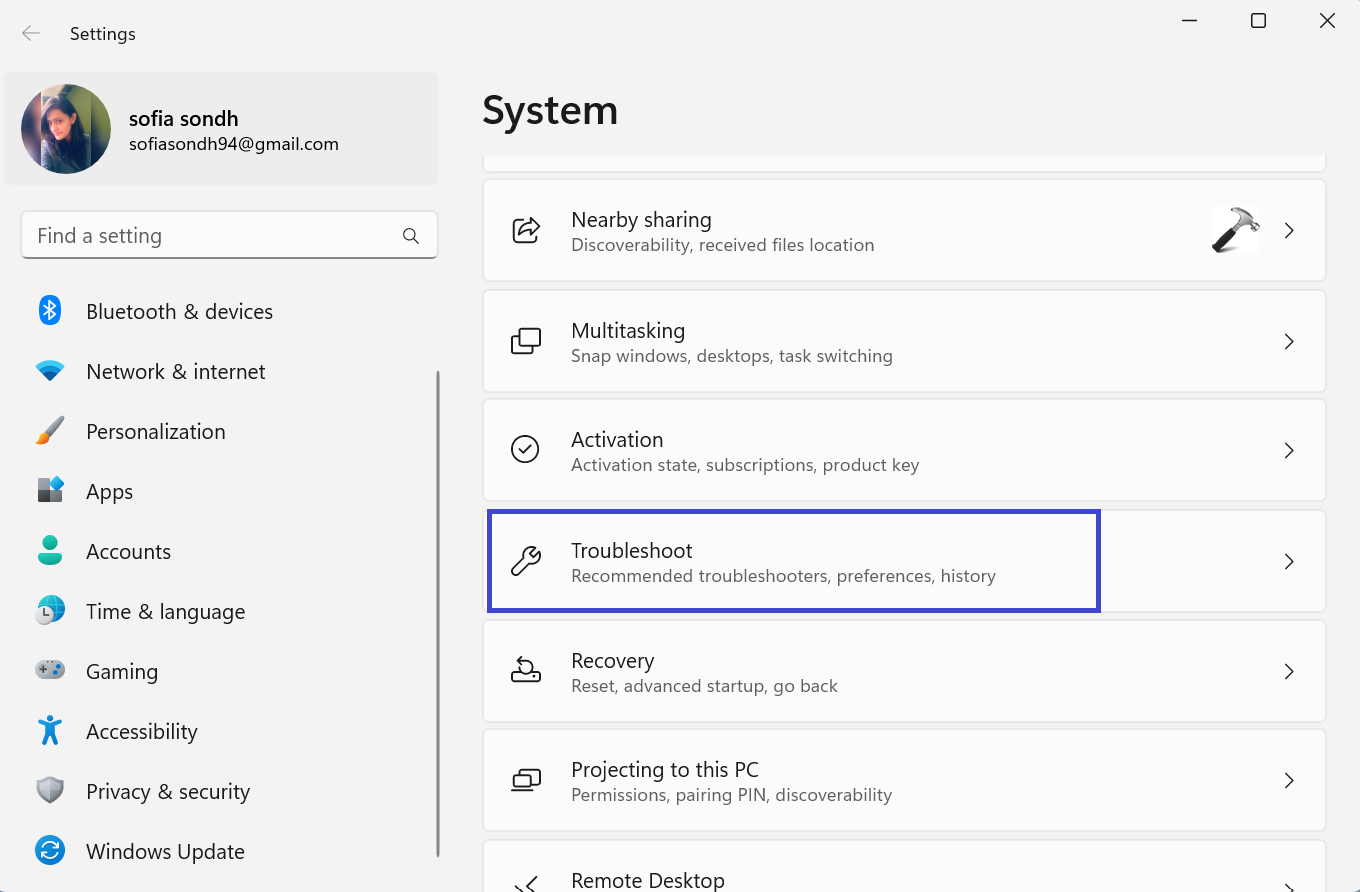
Task: Select Time & language in sidebar
Action: pyautogui.click(x=165, y=612)
